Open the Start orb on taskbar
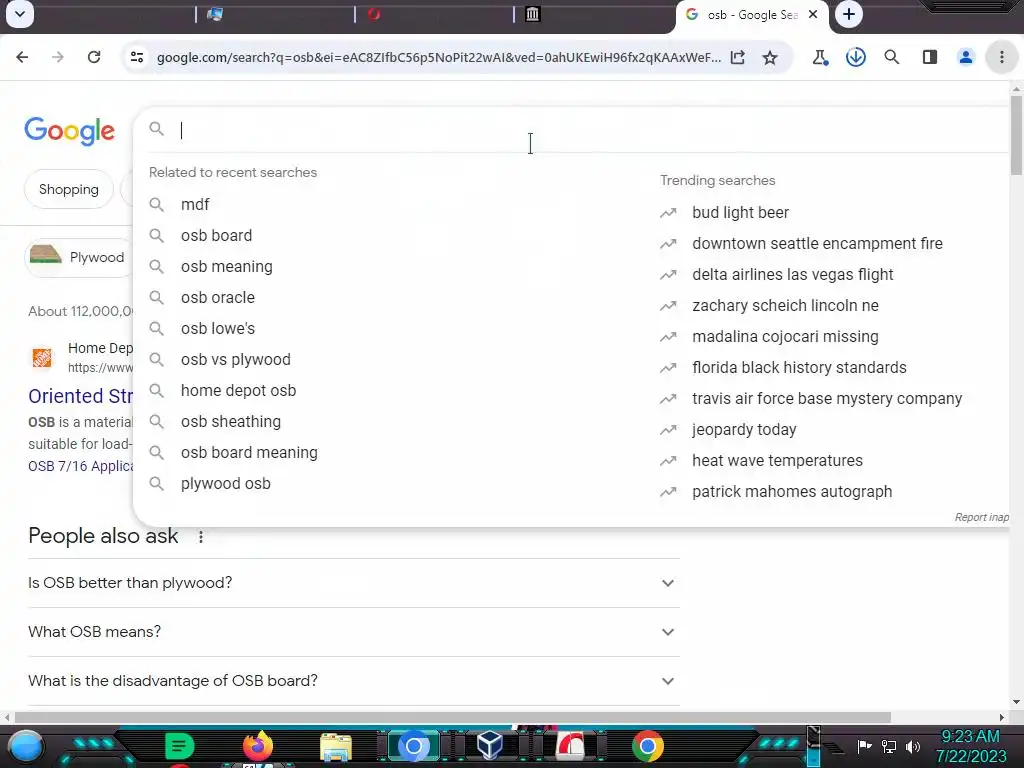The width and height of the screenshot is (1024, 768). (26, 746)
